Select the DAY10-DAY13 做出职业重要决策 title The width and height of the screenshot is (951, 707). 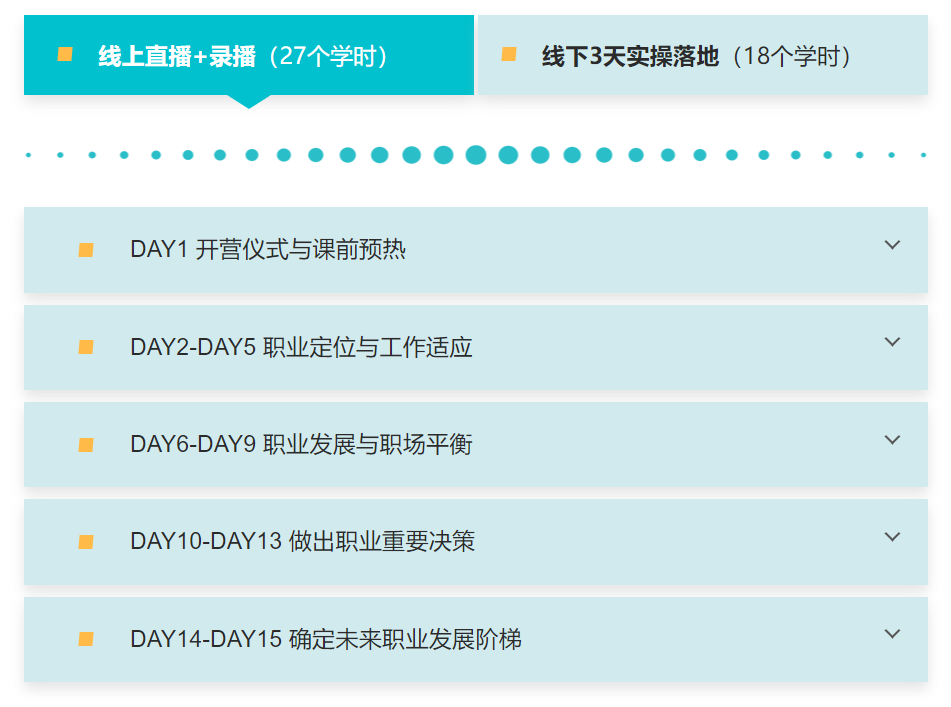pyautogui.click(x=302, y=542)
